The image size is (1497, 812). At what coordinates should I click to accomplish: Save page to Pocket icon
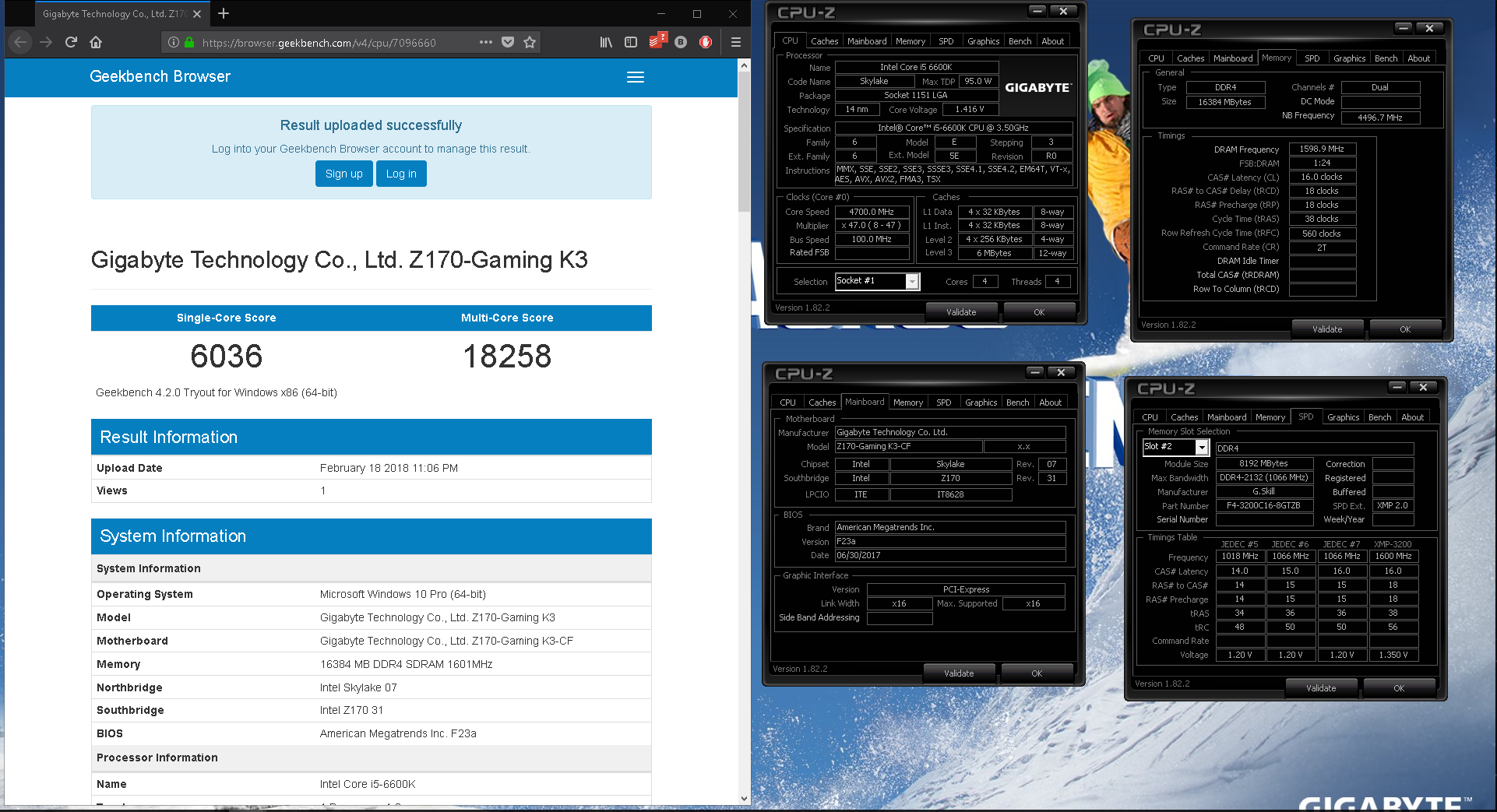(508, 42)
